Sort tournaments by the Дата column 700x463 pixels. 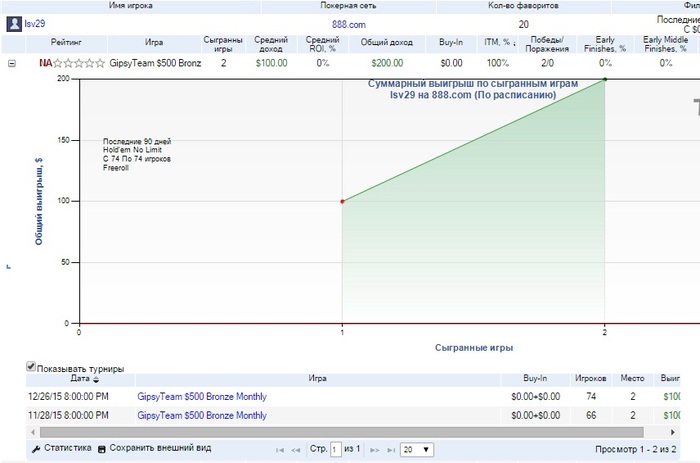coord(80,379)
